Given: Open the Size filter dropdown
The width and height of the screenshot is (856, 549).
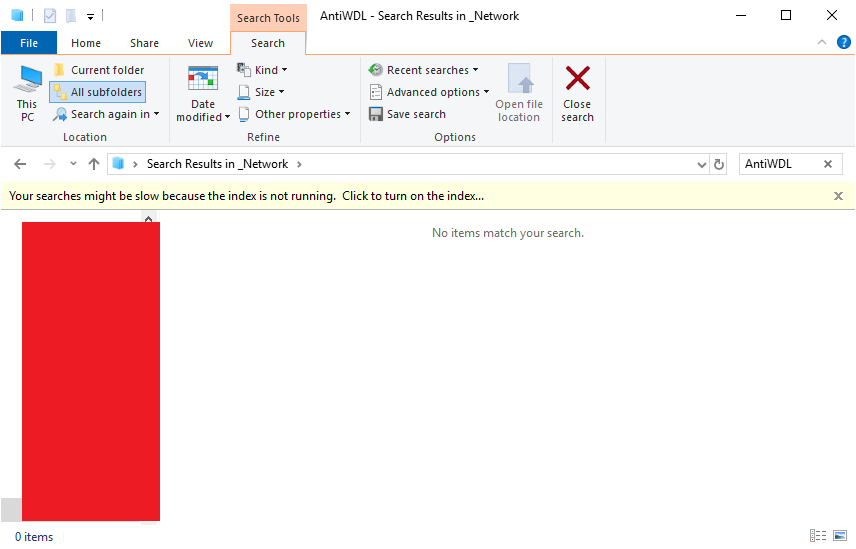Looking at the screenshot, I should (261, 92).
